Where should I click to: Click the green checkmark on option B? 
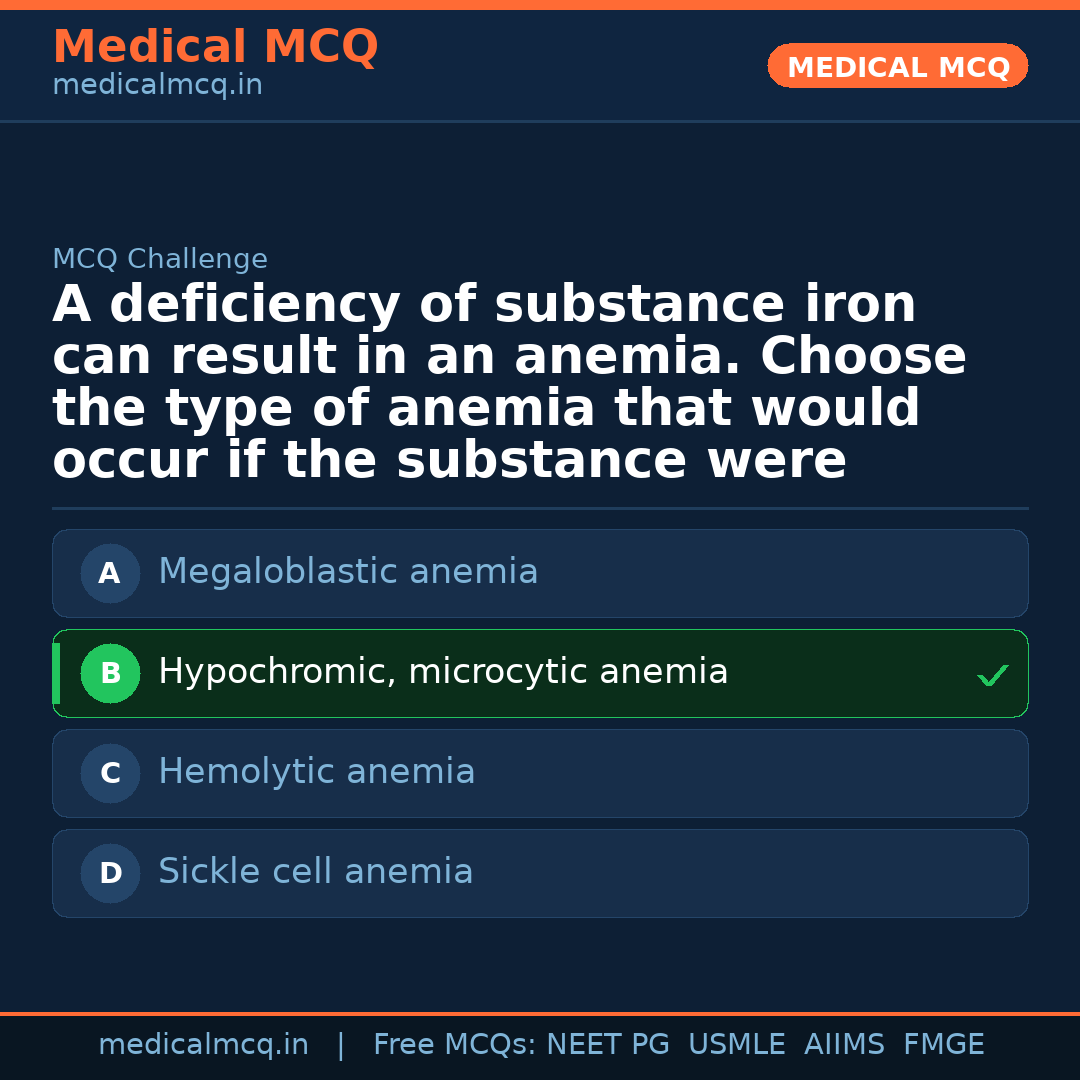coord(992,676)
